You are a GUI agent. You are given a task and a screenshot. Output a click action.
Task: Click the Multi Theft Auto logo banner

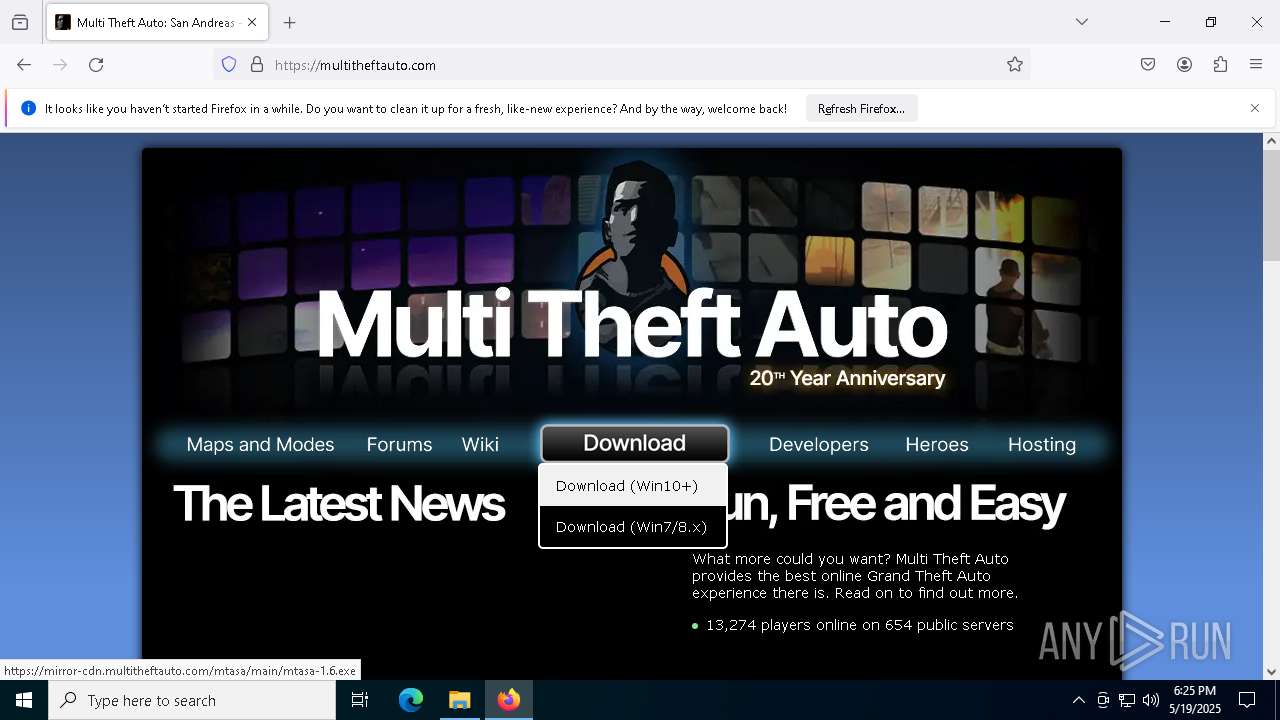click(631, 323)
